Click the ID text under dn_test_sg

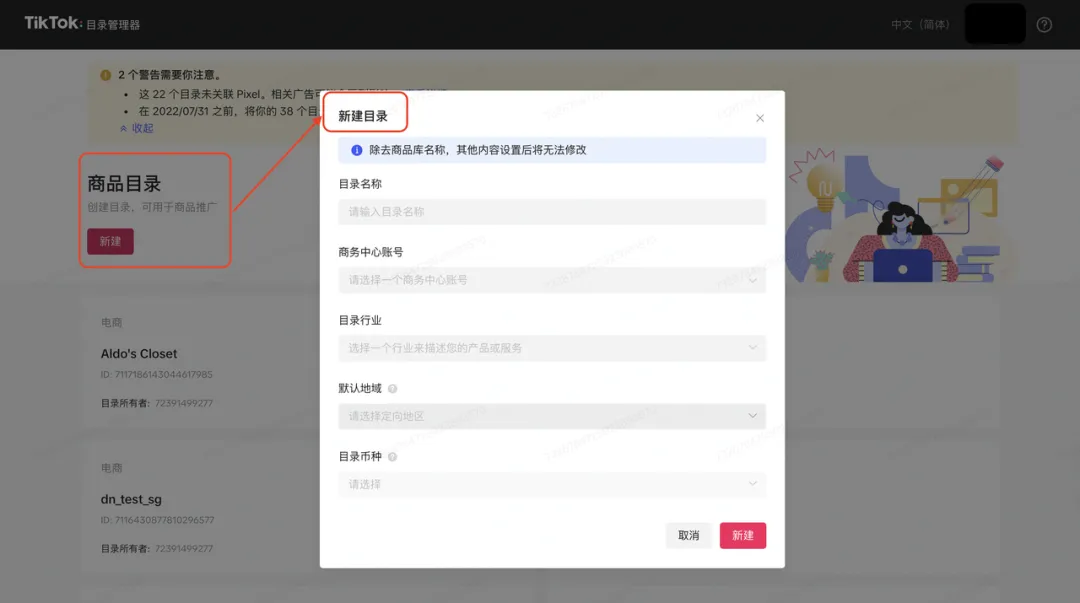(x=157, y=520)
